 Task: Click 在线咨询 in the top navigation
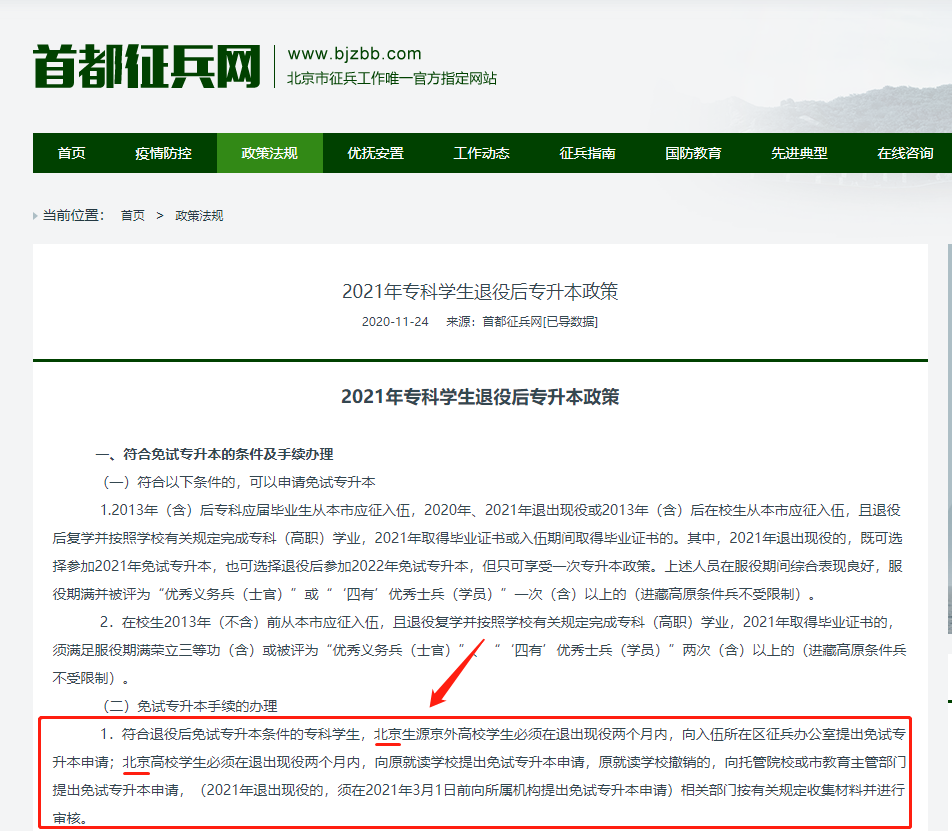pyautogui.click(x=905, y=153)
